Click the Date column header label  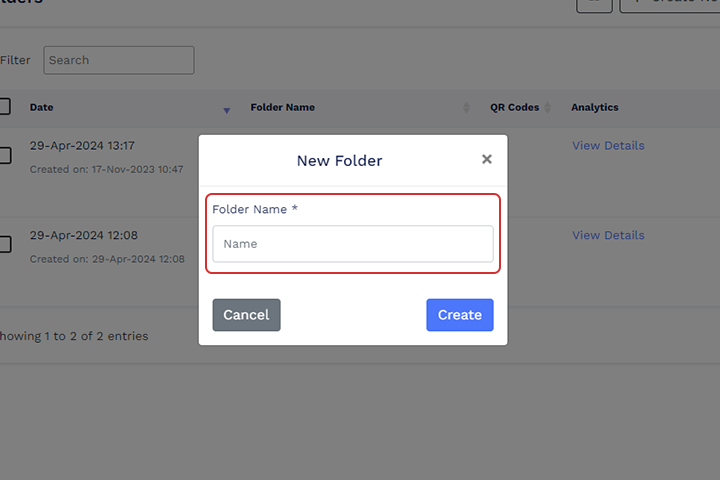(x=41, y=107)
